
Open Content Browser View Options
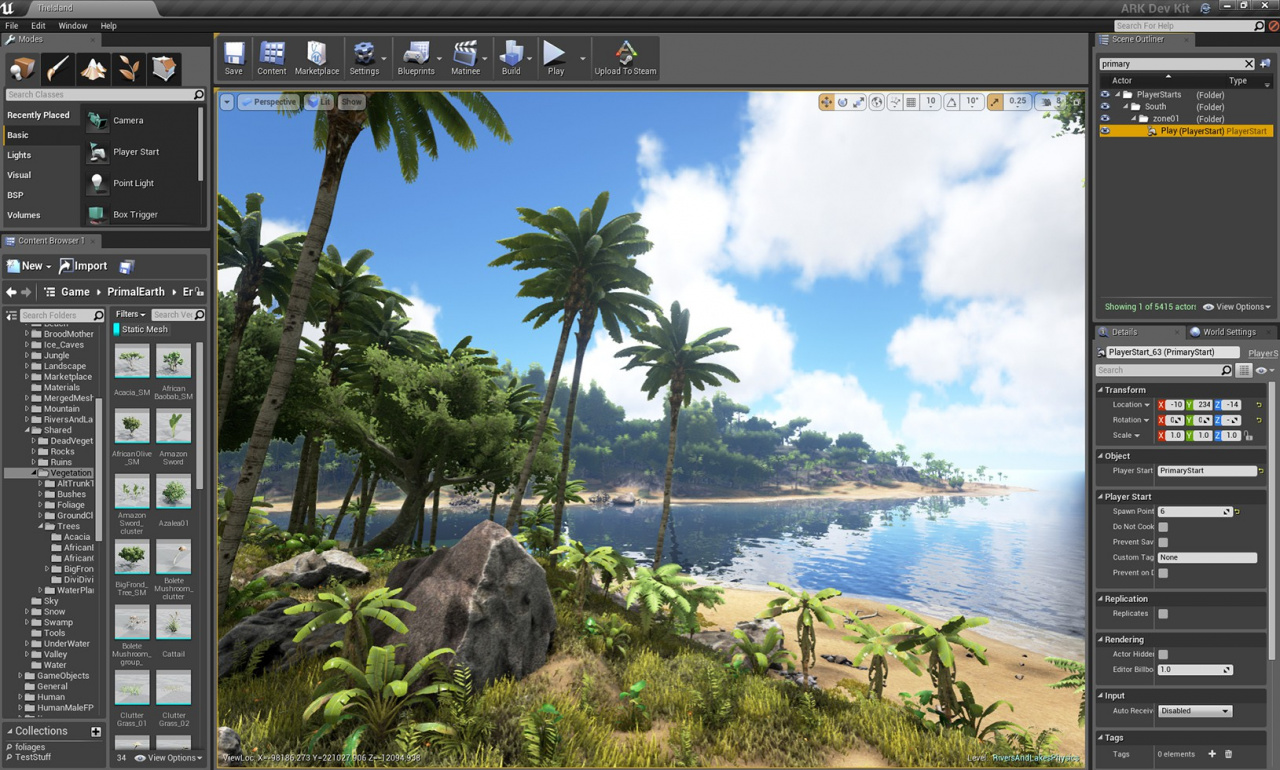[x=170, y=758]
